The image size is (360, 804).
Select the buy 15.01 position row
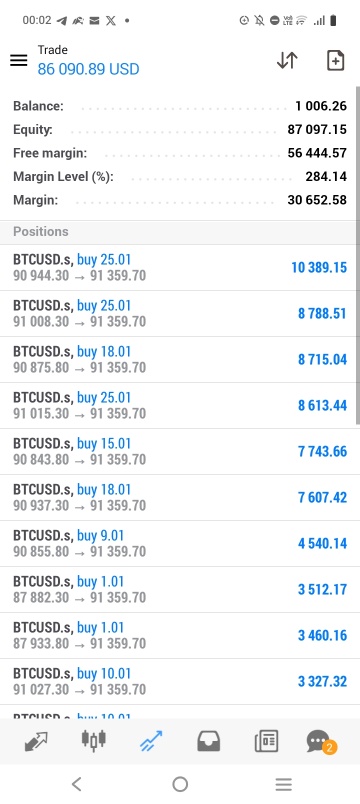pos(178,452)
